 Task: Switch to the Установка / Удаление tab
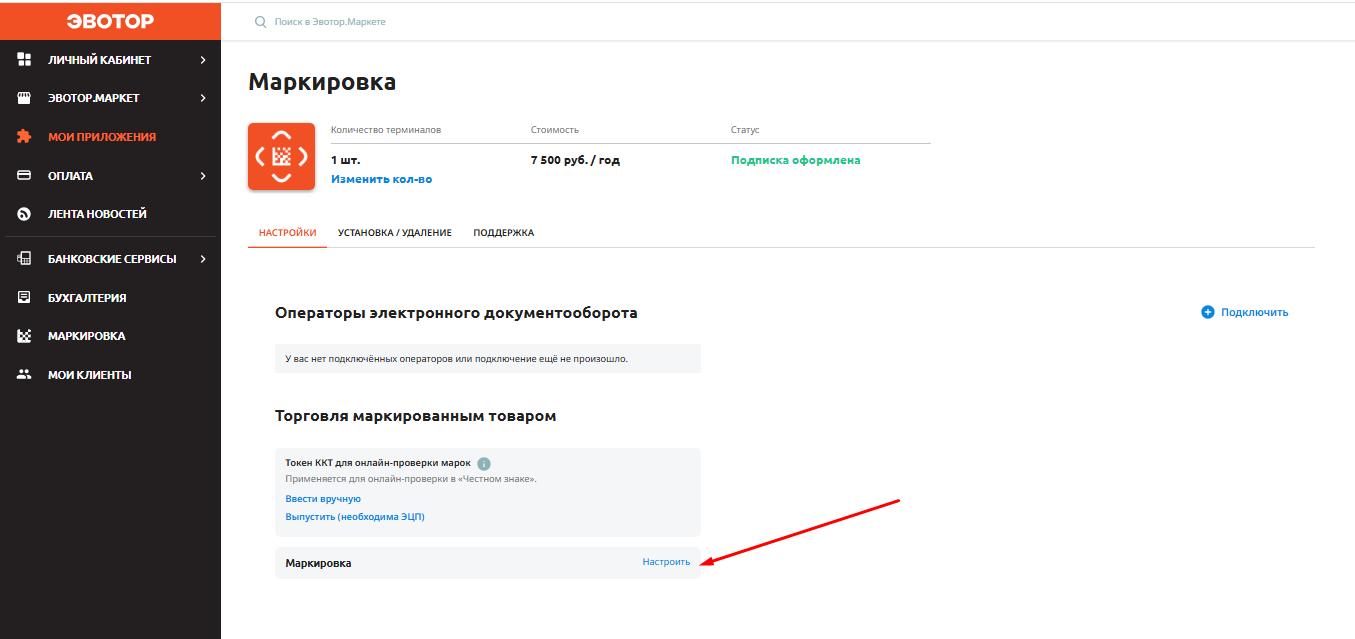pos(395,233)
